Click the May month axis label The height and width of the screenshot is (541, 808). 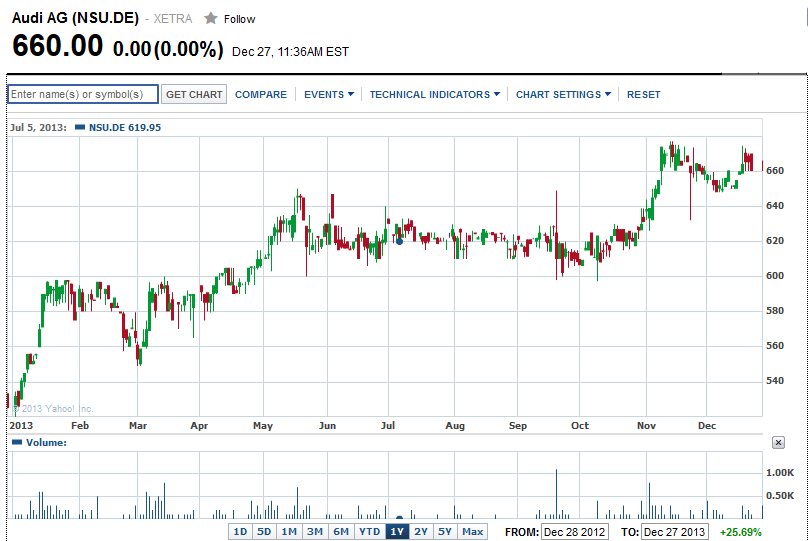[x=263, y=425]
